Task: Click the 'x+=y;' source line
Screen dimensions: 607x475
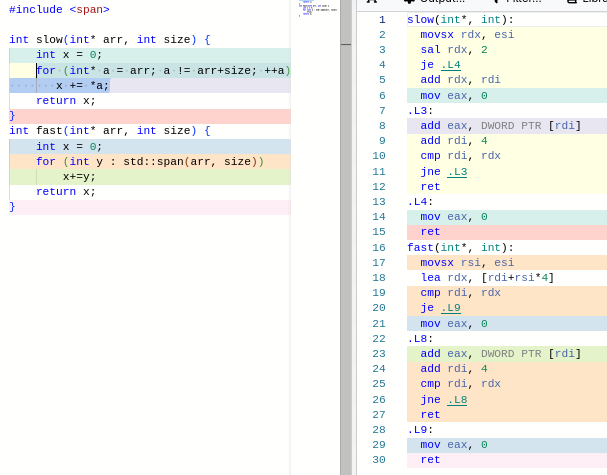Action: point(79,177)
